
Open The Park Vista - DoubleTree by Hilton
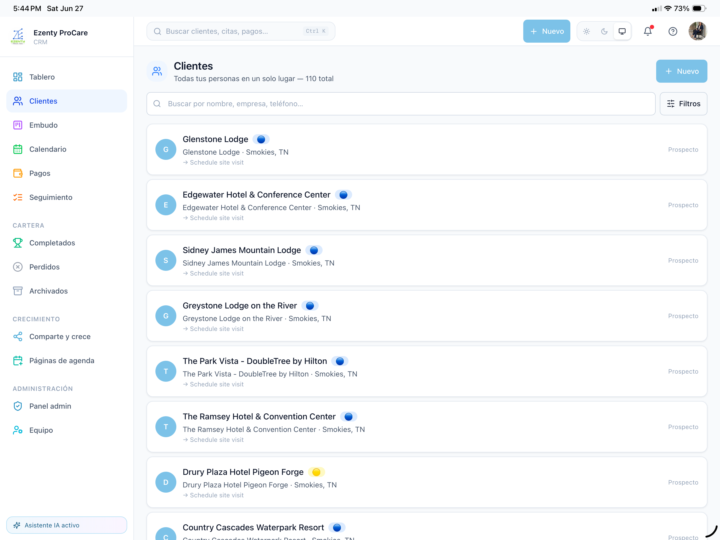tap(427, 371)
